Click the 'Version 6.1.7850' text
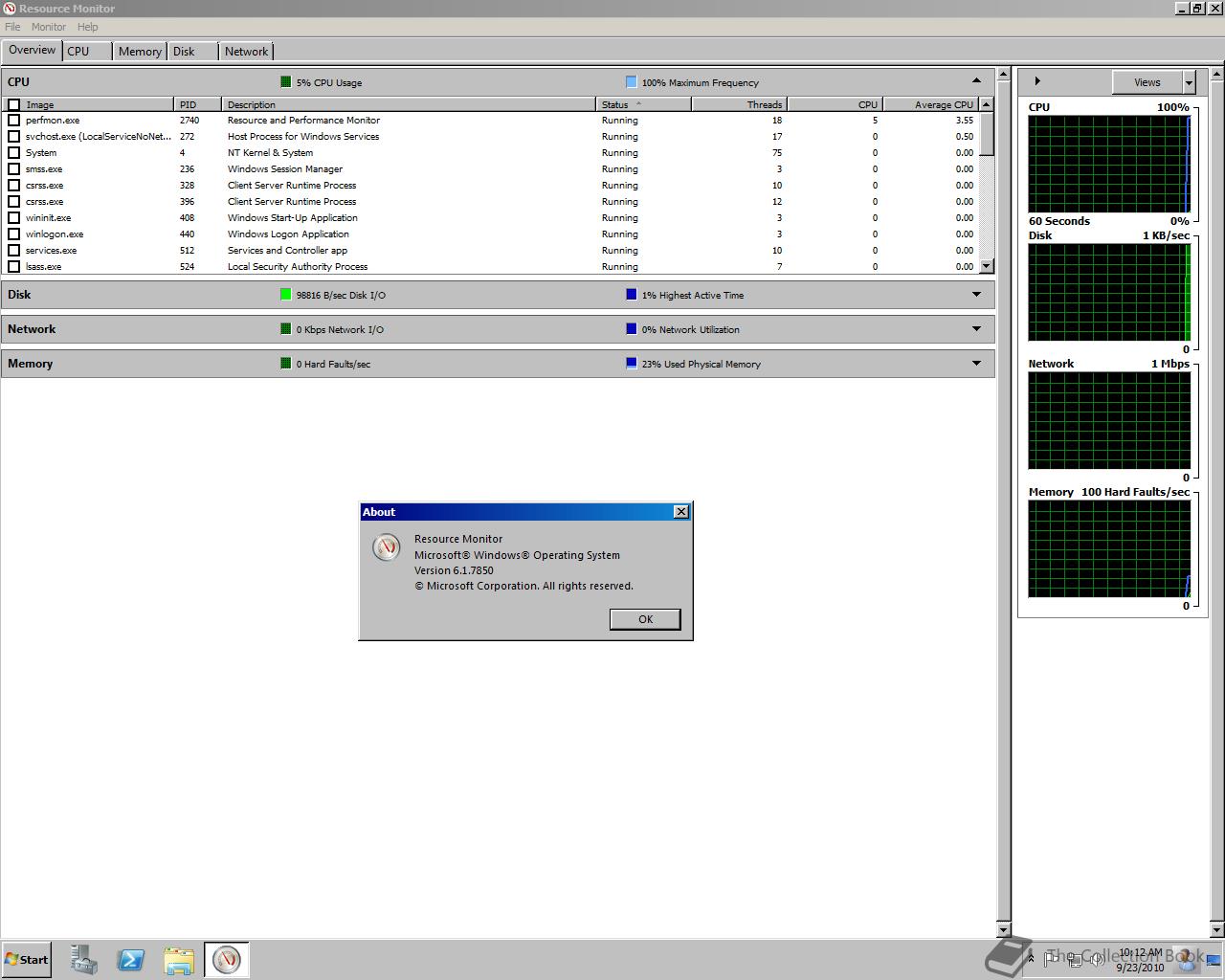This screenshot has width=1225, height=980. [454, 570]
